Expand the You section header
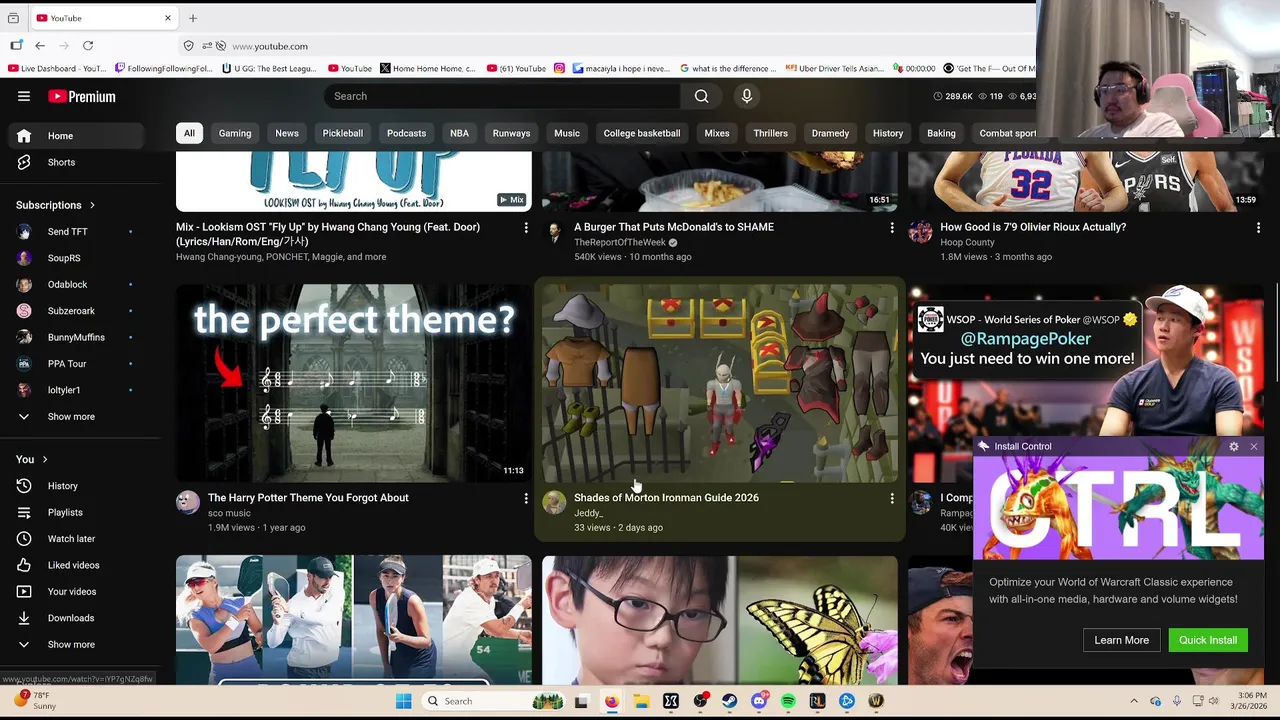This screenshot has width=1280, height=720. [32, 459]
